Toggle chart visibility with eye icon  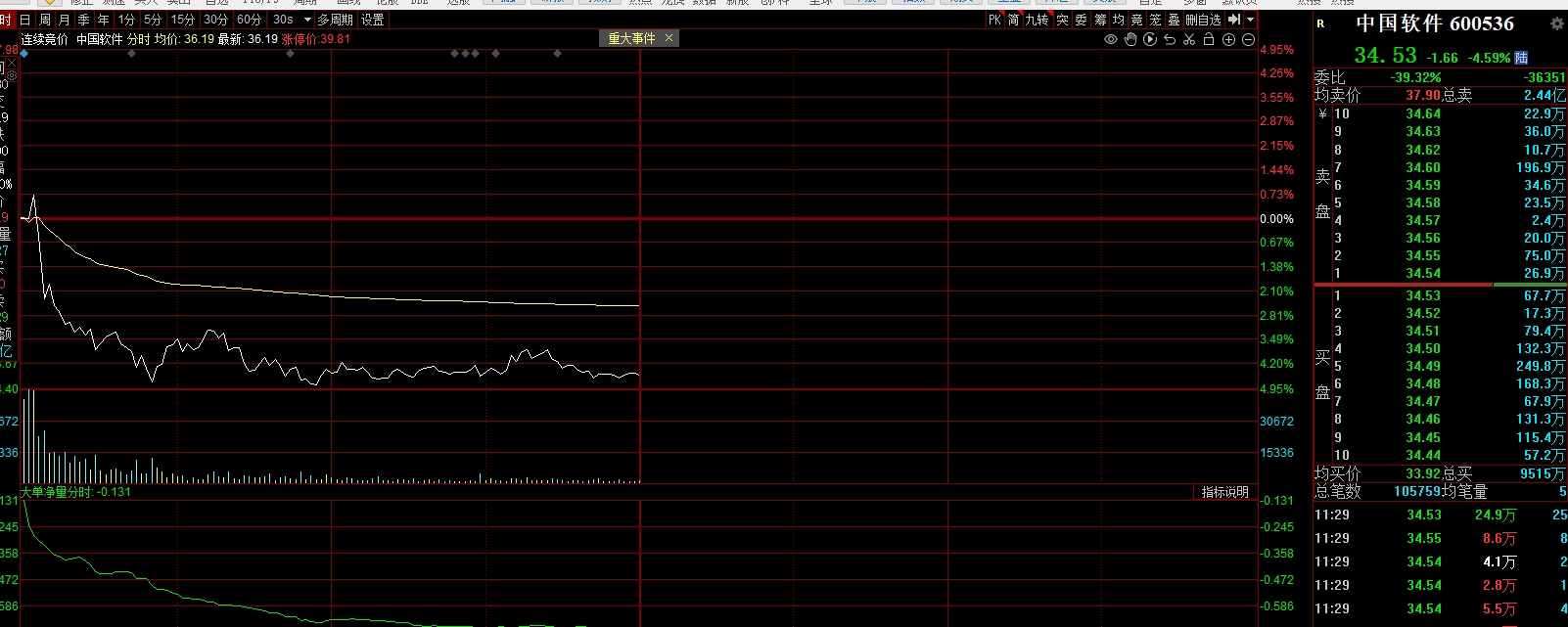(x=1111, y=39)
